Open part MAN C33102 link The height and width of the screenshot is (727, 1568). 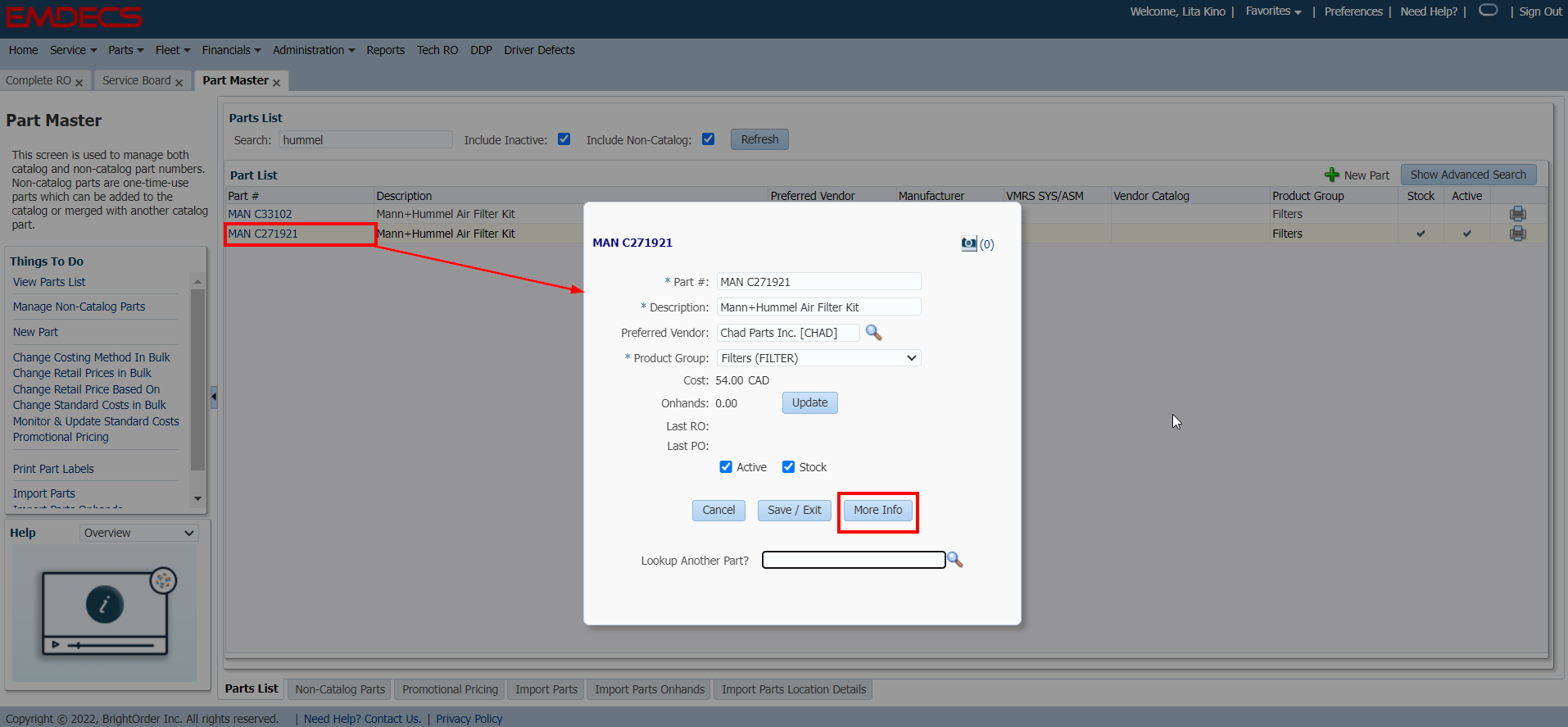[x=260, y=214]
